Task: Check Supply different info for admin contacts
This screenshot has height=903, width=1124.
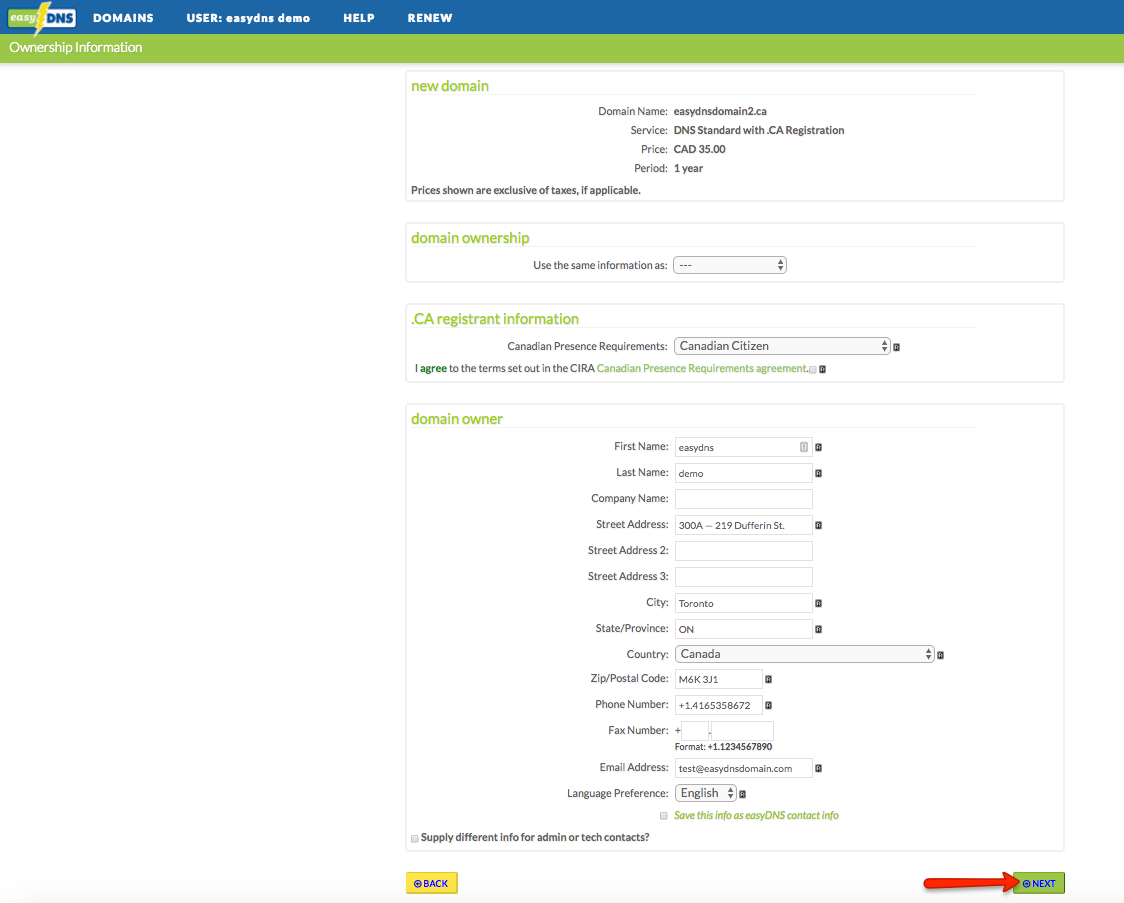Action: click(x=414, y=838)
